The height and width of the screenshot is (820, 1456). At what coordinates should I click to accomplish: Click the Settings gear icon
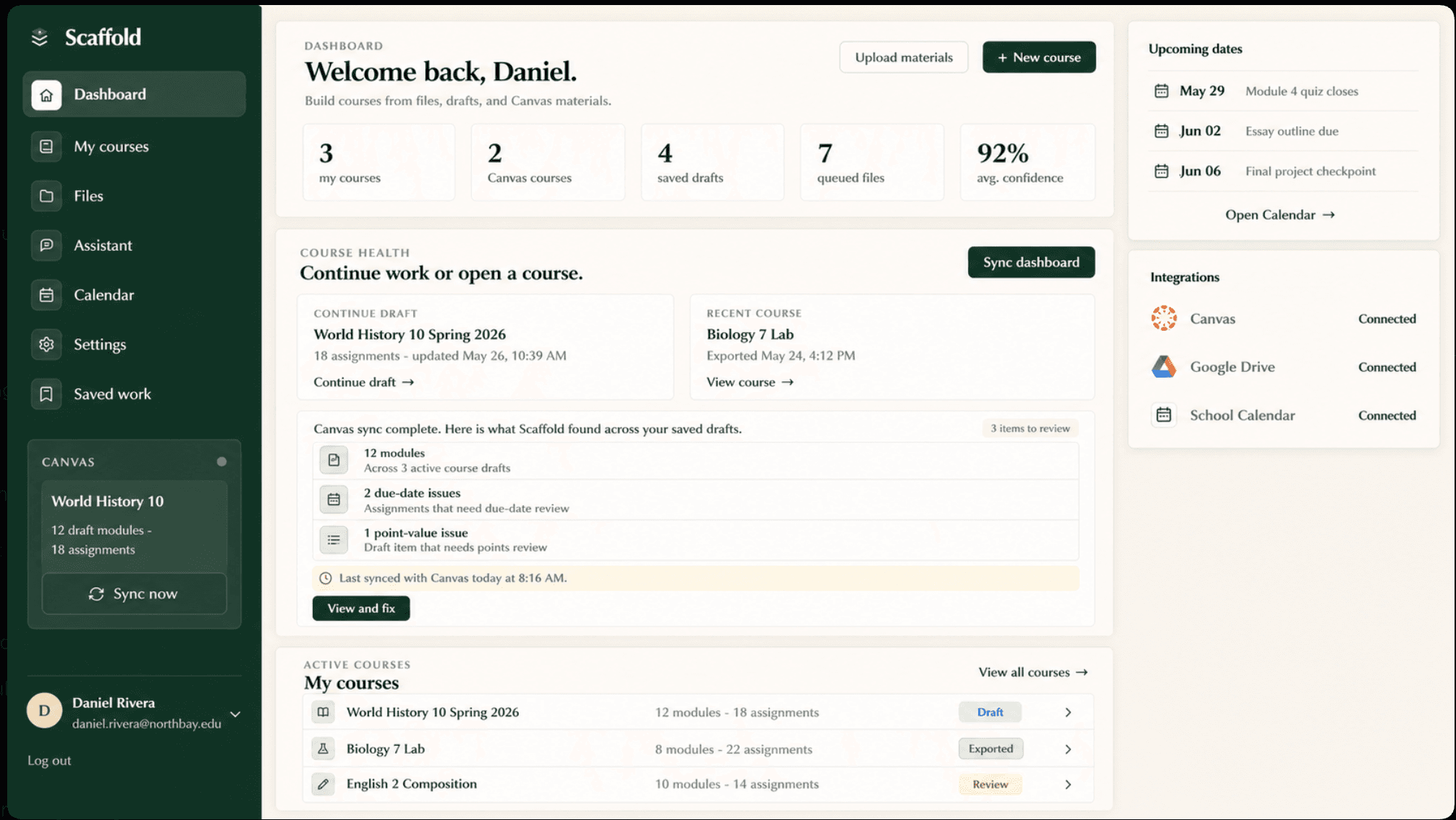(46, 344)
